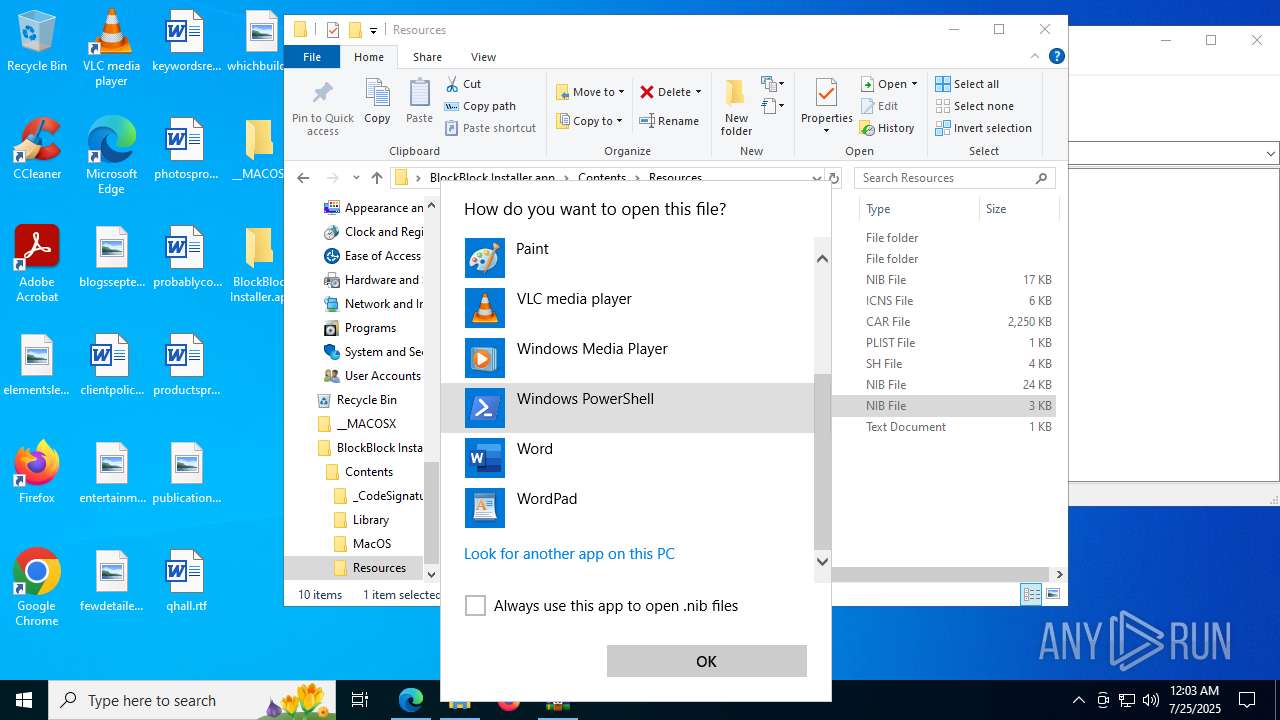Click the Rename command
The width and height of the screenshot is (1280, 720).
(669, 121)
